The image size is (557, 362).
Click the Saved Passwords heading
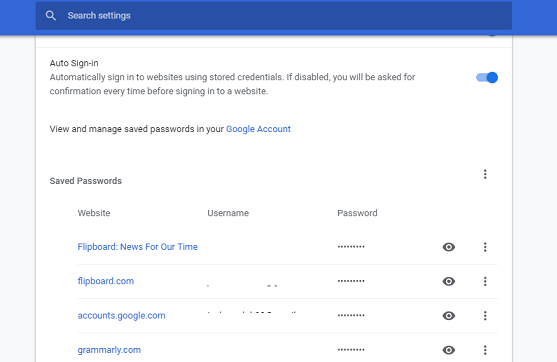click(x=86, y=181)
